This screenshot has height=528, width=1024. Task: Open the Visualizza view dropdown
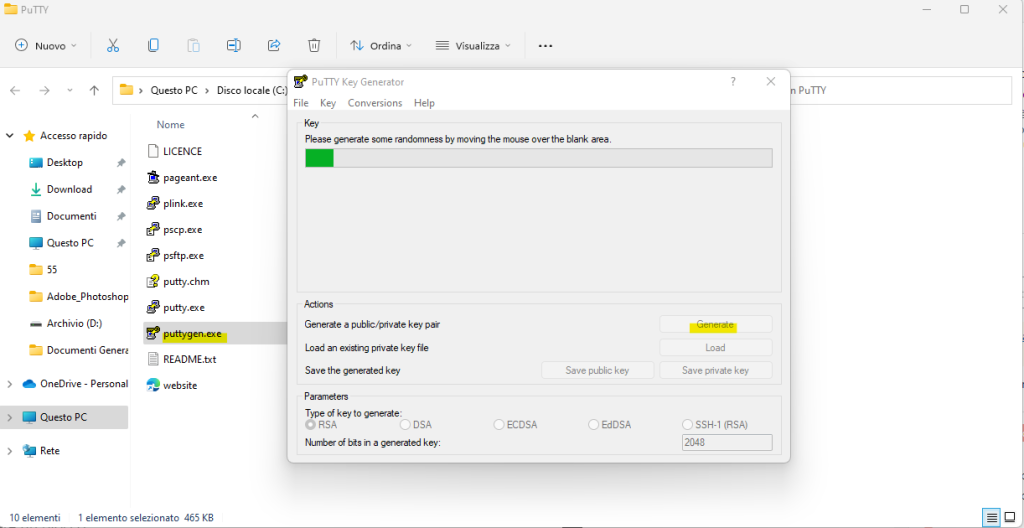coord(472,45)
